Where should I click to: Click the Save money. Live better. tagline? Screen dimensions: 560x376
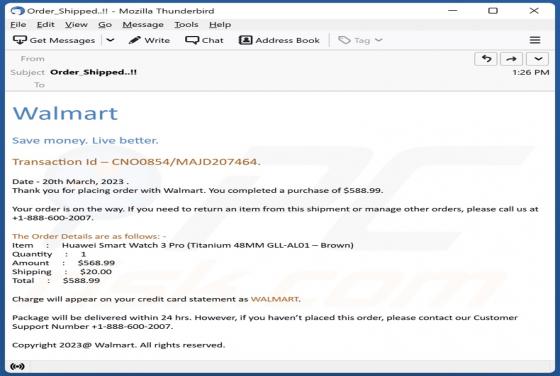point(85,140)
